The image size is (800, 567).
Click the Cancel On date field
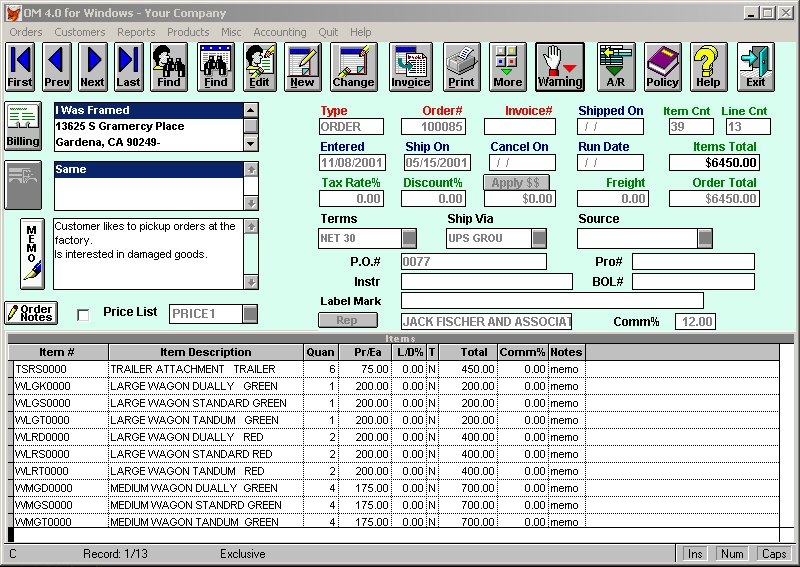point(522,163)
